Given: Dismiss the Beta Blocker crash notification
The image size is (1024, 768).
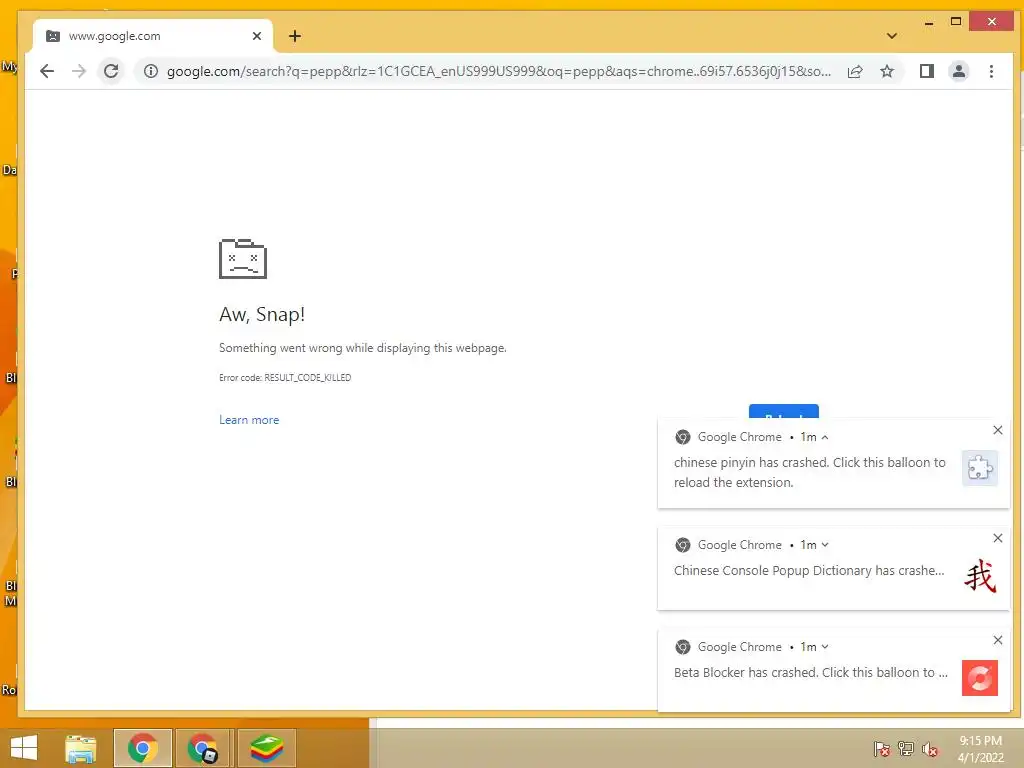Looking at the screenshot, I should click(x=997, y=640).
